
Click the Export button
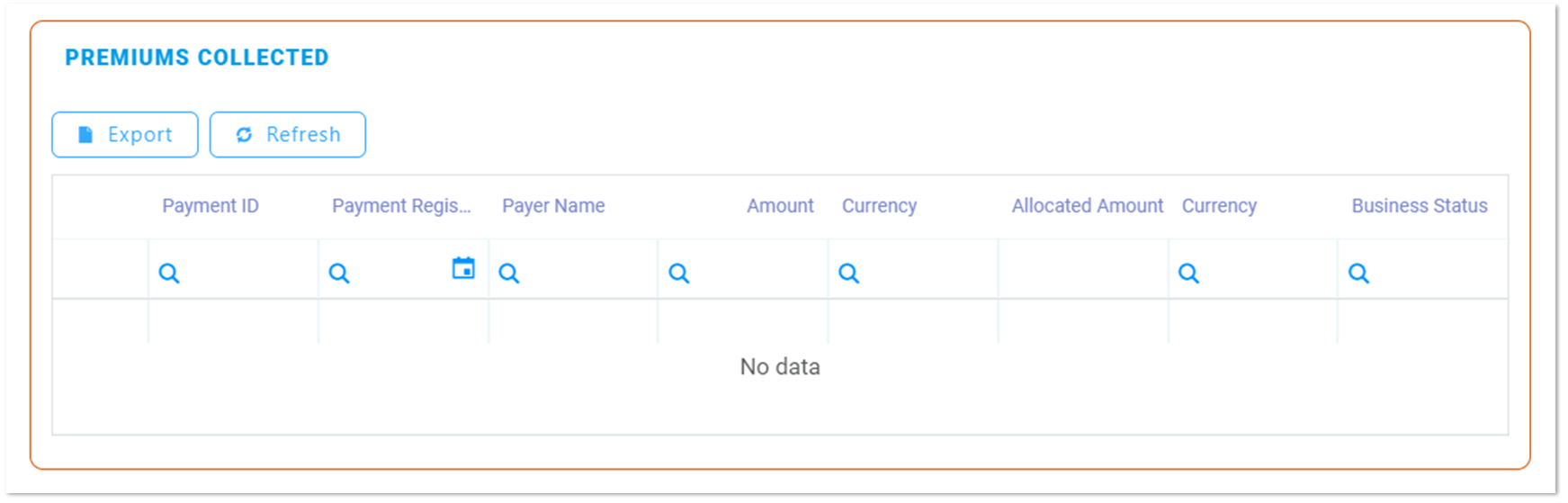click(x=125, y=135)
